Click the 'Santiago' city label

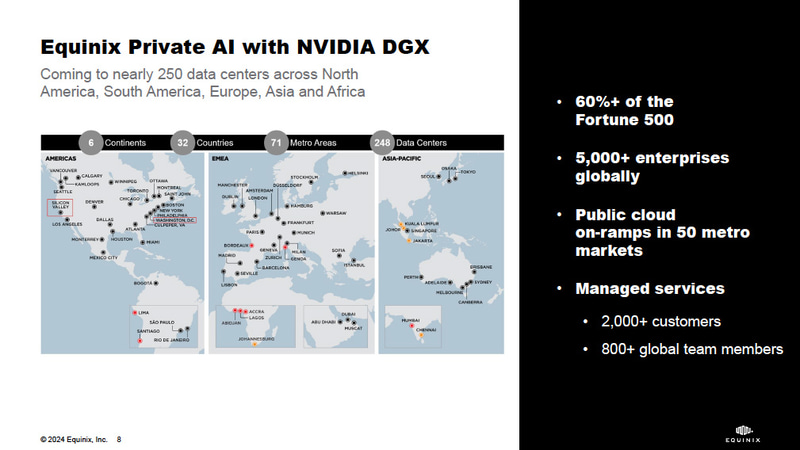click(148, 331)
